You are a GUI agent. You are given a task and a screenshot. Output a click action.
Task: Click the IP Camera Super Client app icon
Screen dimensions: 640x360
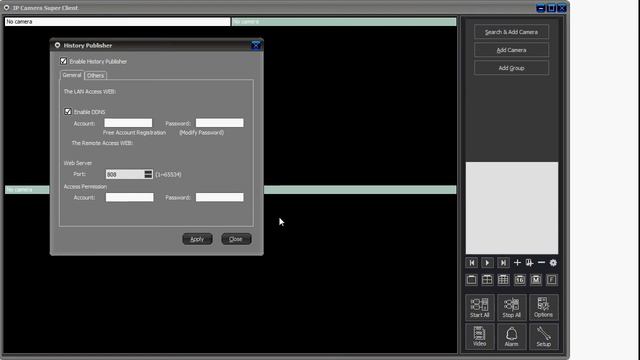7,8
